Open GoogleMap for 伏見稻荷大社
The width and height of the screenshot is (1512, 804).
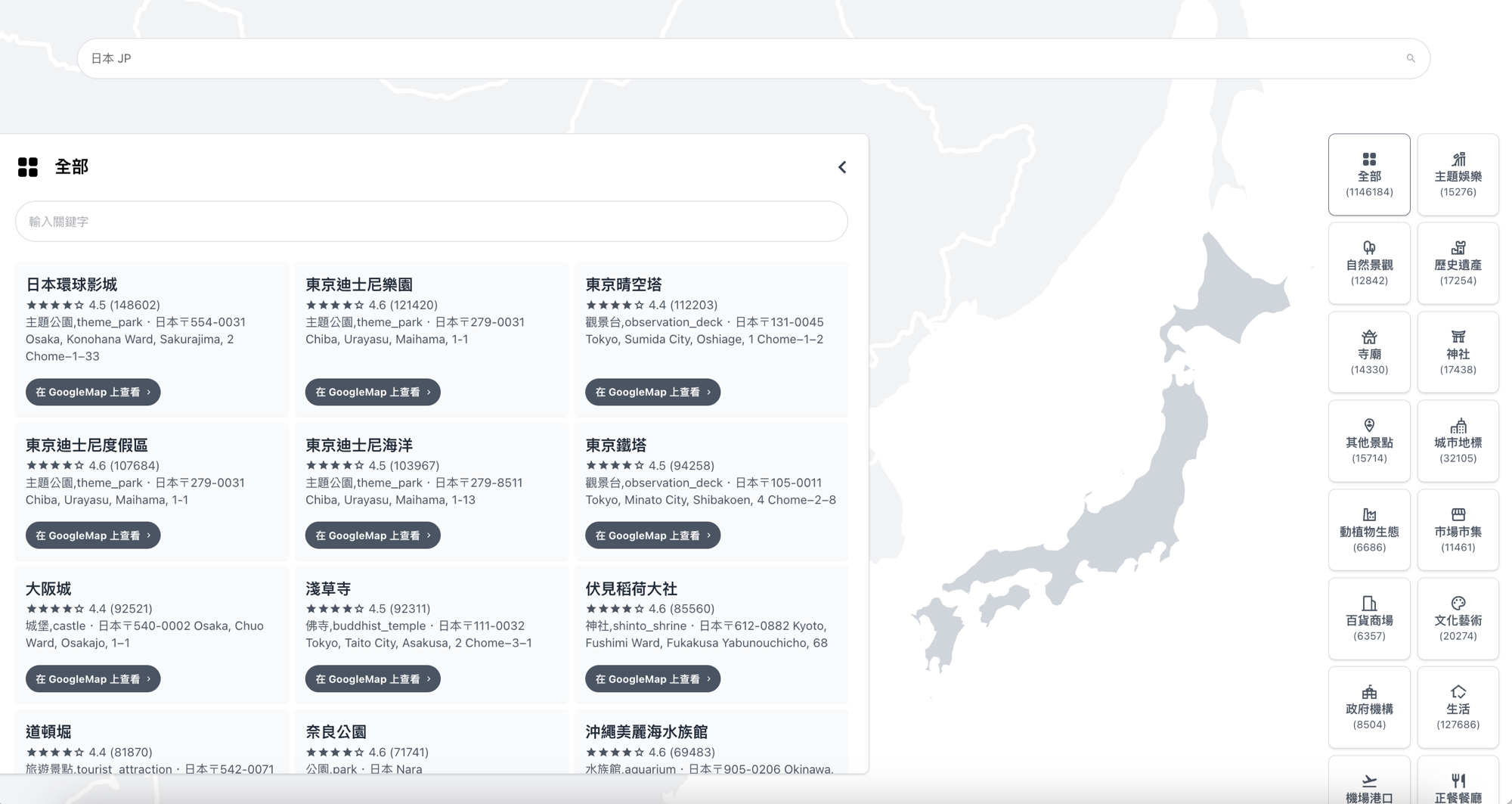(652, 679)
